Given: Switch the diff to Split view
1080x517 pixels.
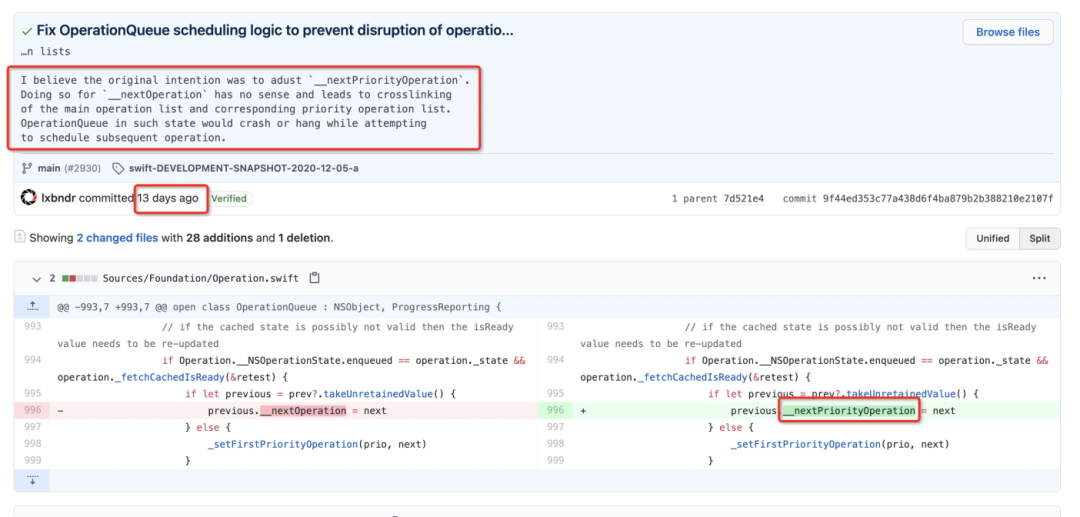Looking at the screenshot, I should tap(1039, 238).
